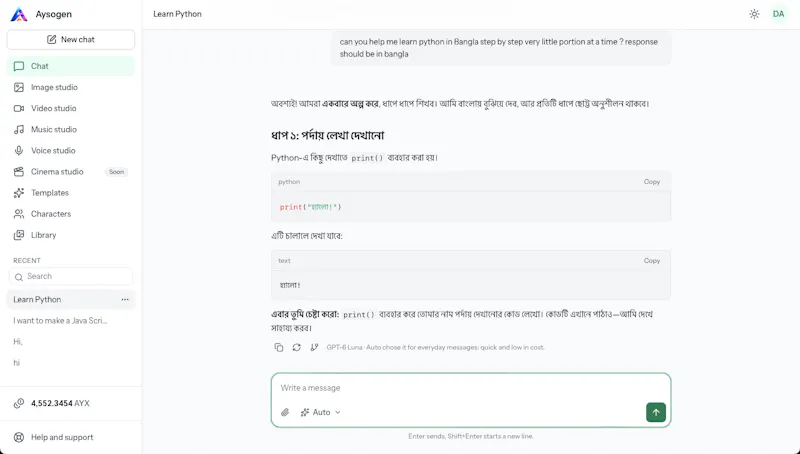The height and width of the screenshot is (454, 800).
Task: Click the New chat pencil icon
Action: click(52, 40)
